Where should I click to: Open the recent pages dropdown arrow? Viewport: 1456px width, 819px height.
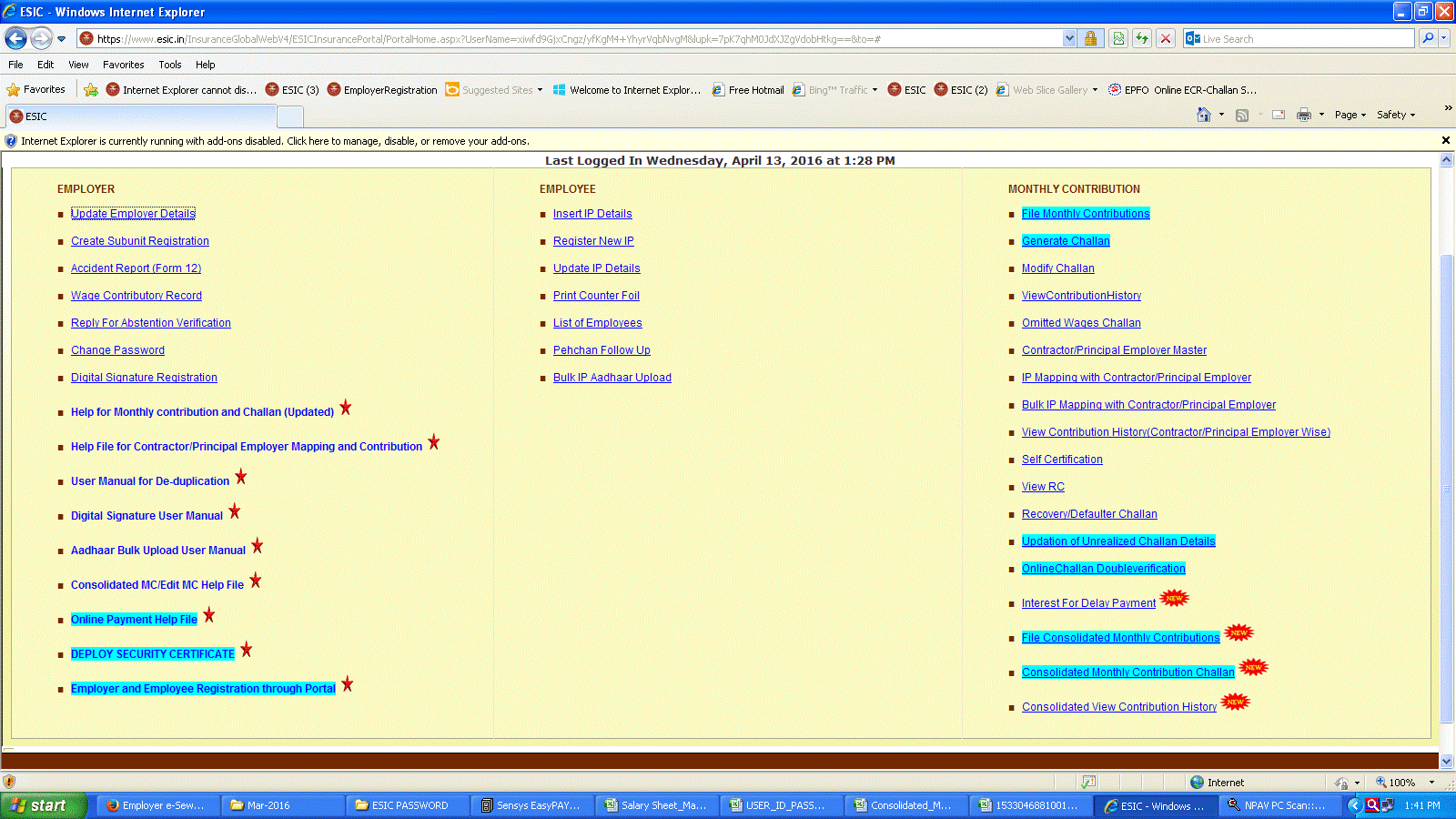tap(61, 38)
